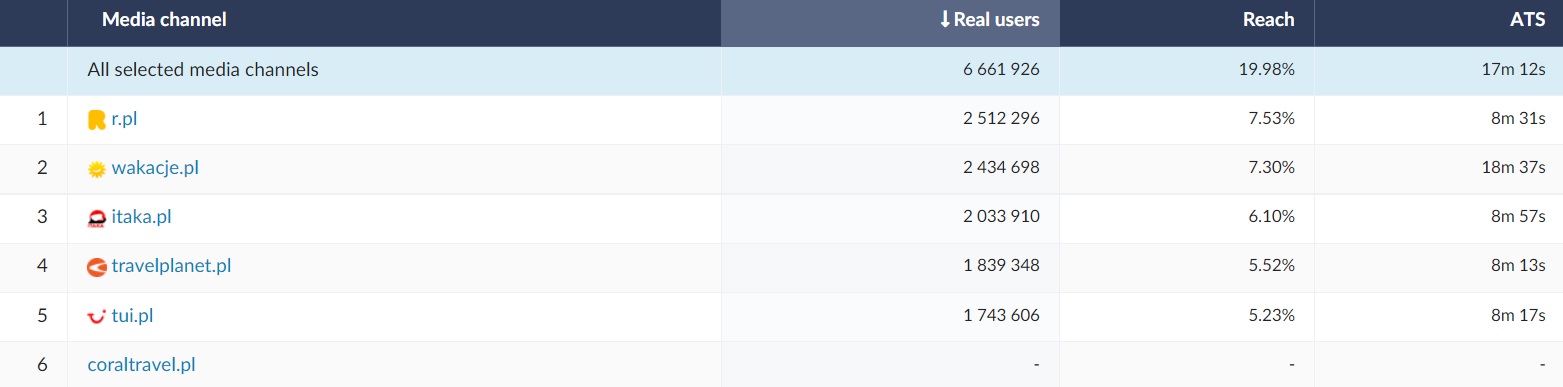Click the 2 512 296 real users value
Image resolution: width=1563 pixels, height=387 pixels.
click(1001, 119)
